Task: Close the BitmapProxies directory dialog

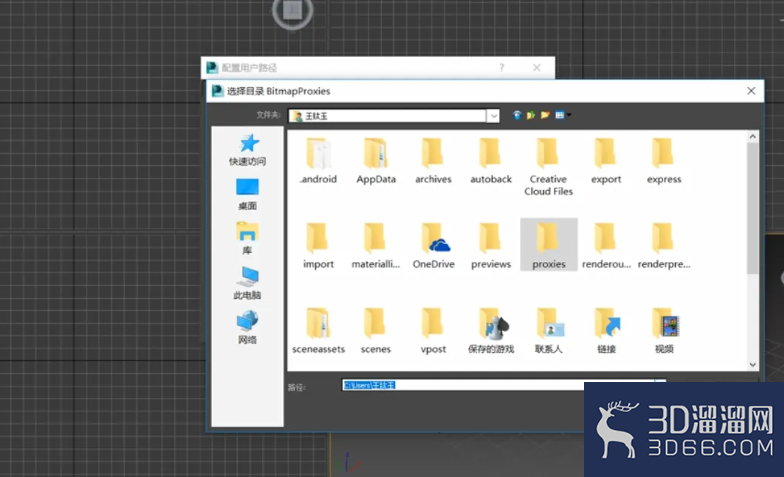Action: (751, 91)
